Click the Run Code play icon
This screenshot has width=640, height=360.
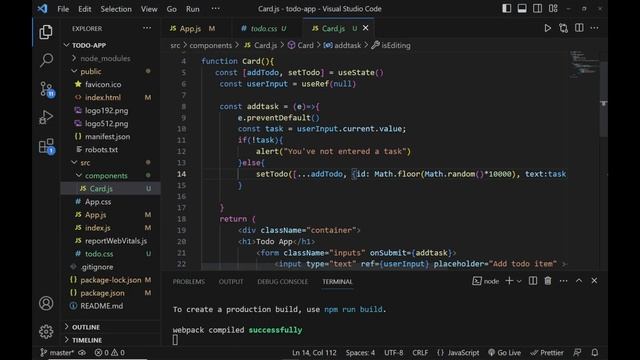coord(547,28)
